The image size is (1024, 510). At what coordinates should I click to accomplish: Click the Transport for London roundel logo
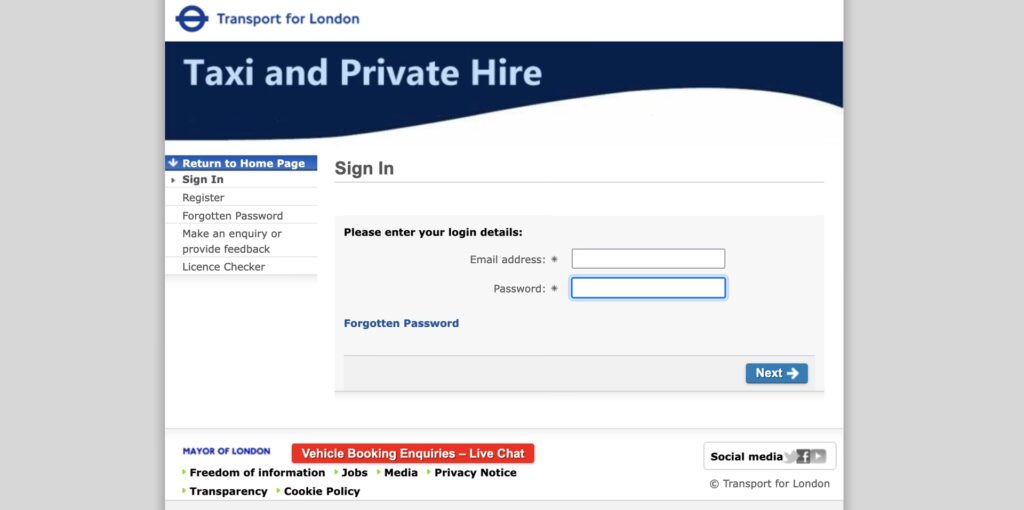click(191, 19)
